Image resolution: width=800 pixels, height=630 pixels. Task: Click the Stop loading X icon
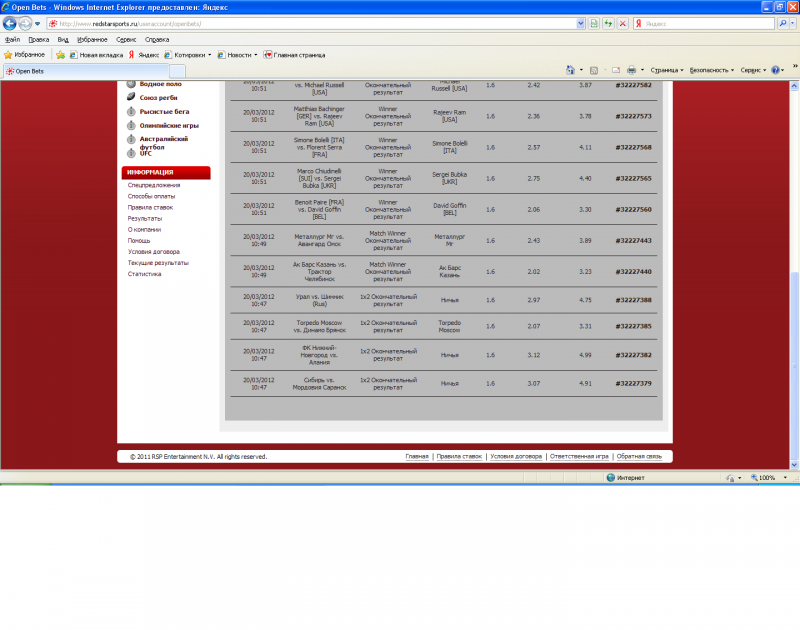tap(622, 23)
